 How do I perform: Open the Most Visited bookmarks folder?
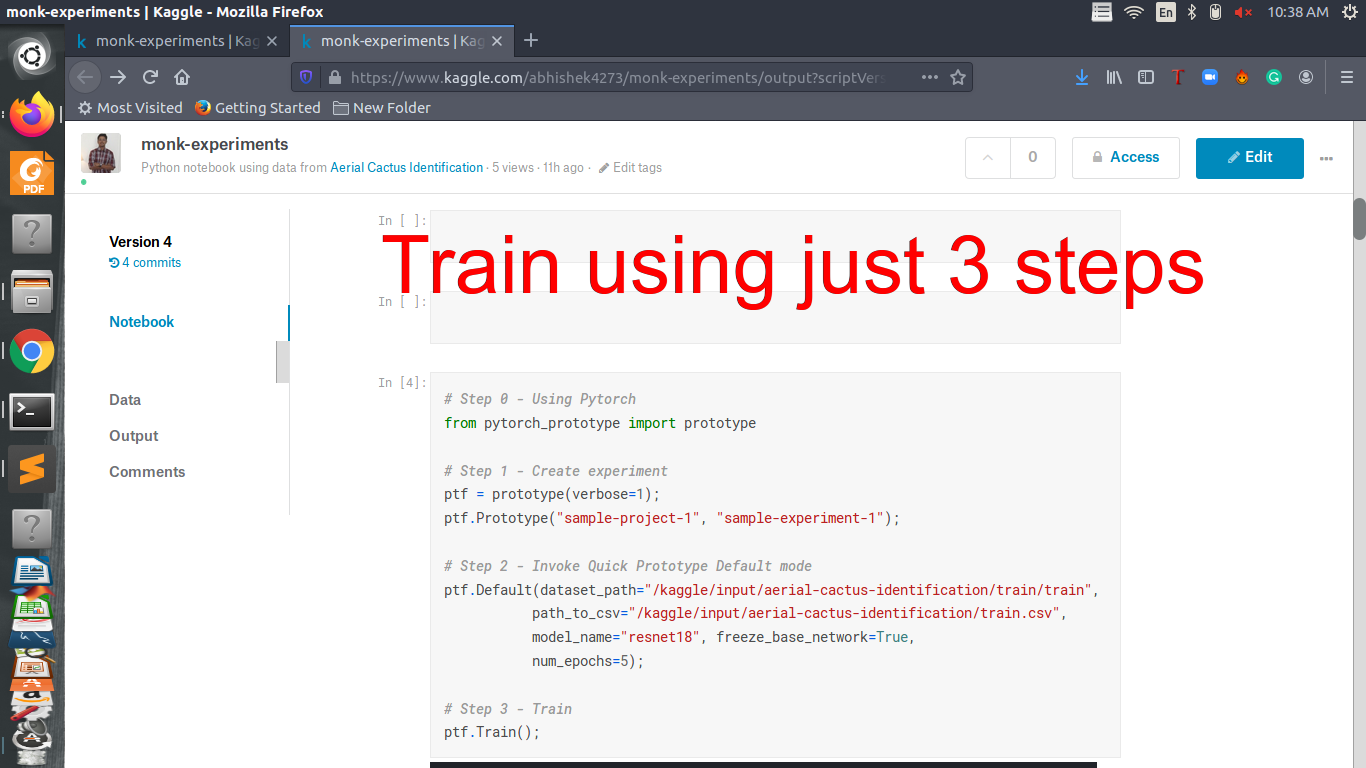pos(130,107)
